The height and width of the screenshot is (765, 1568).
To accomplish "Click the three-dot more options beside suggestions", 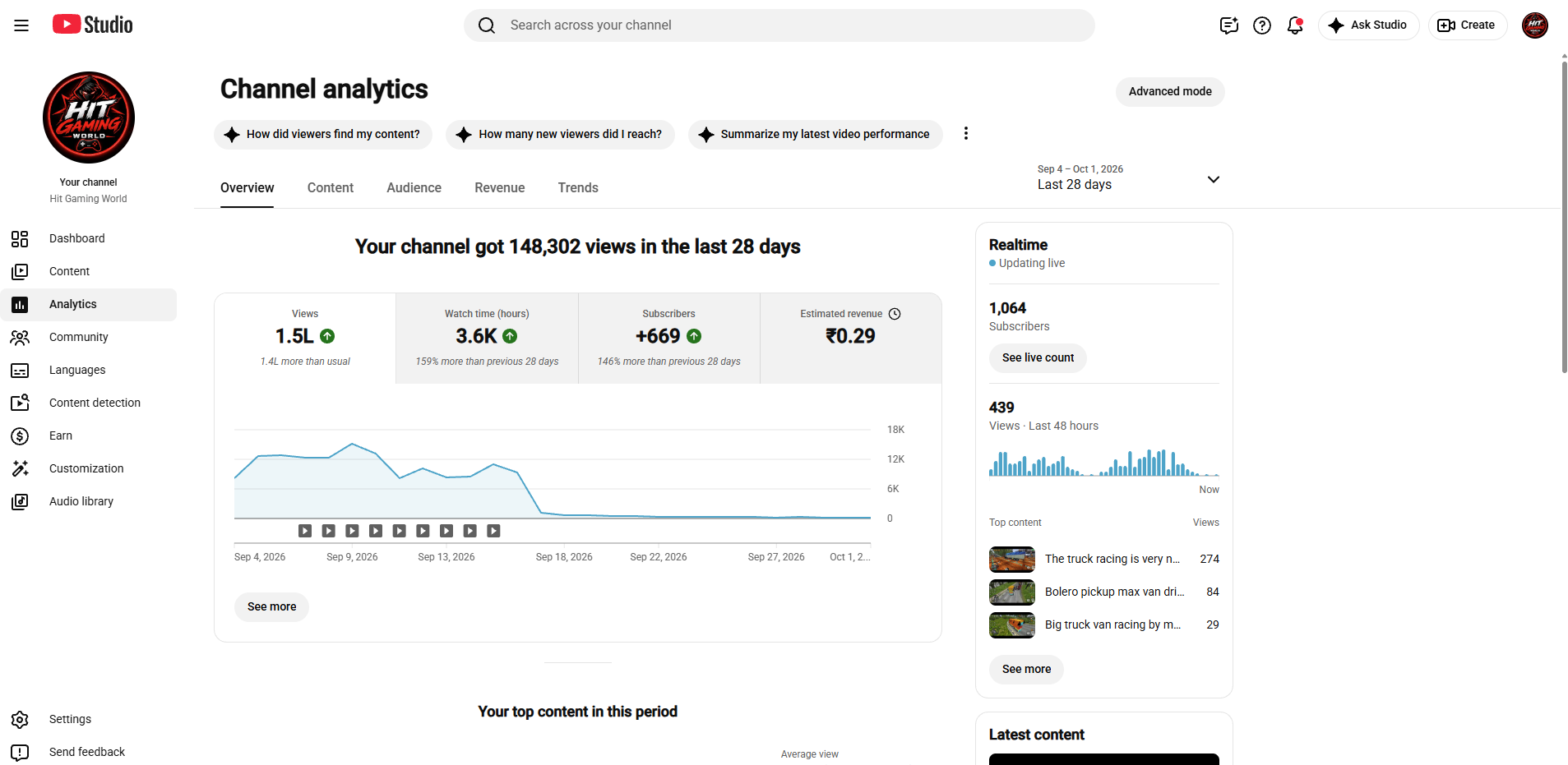I will coord(965,133).
